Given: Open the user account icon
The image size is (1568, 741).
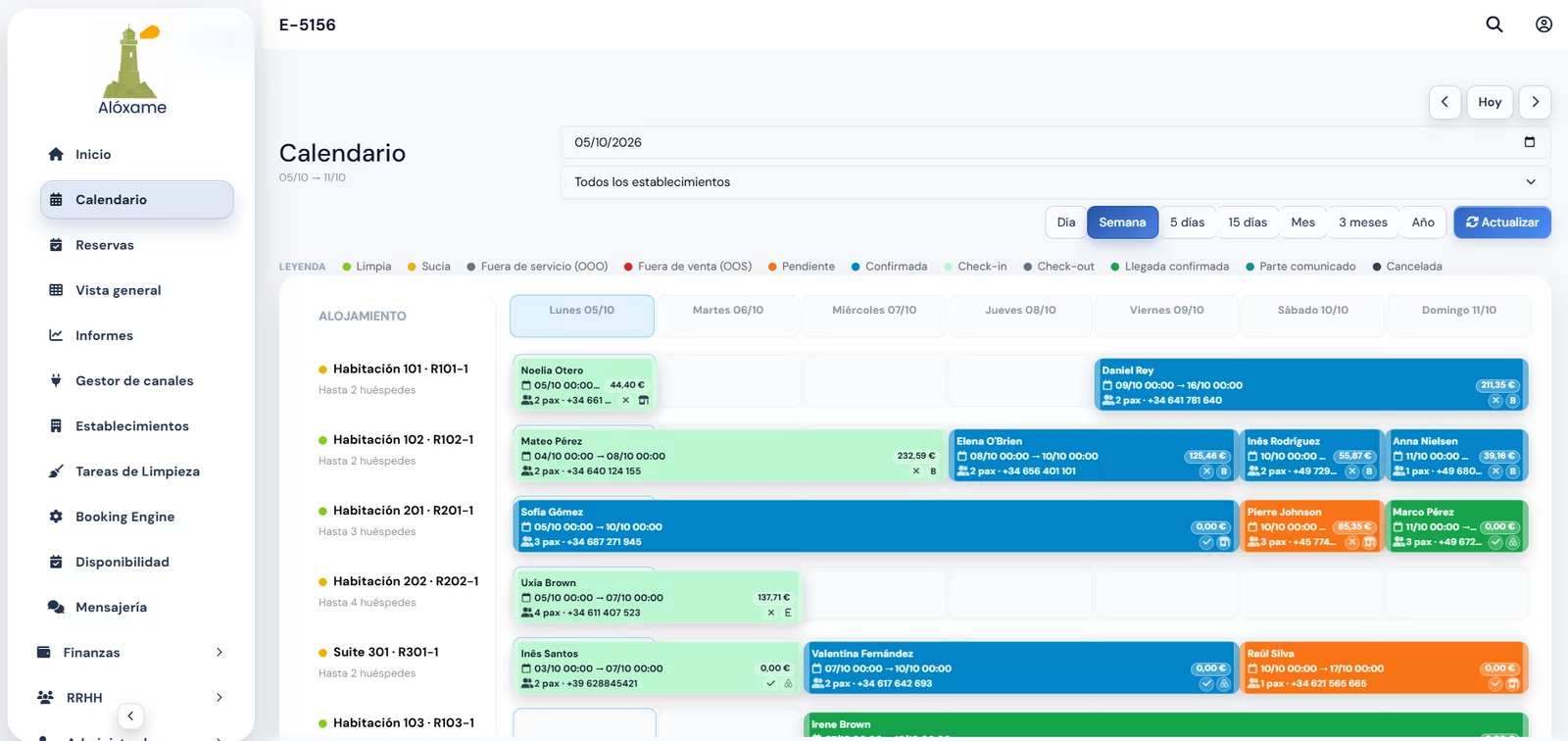Looking at the screenshot, I should (1543, 25).
